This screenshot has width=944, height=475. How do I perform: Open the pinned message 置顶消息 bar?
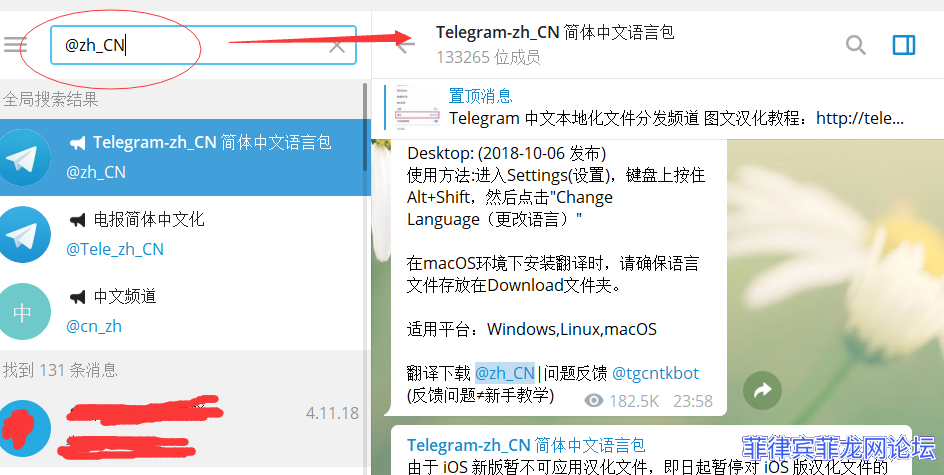pyautogui.click(x=657, y=107)
